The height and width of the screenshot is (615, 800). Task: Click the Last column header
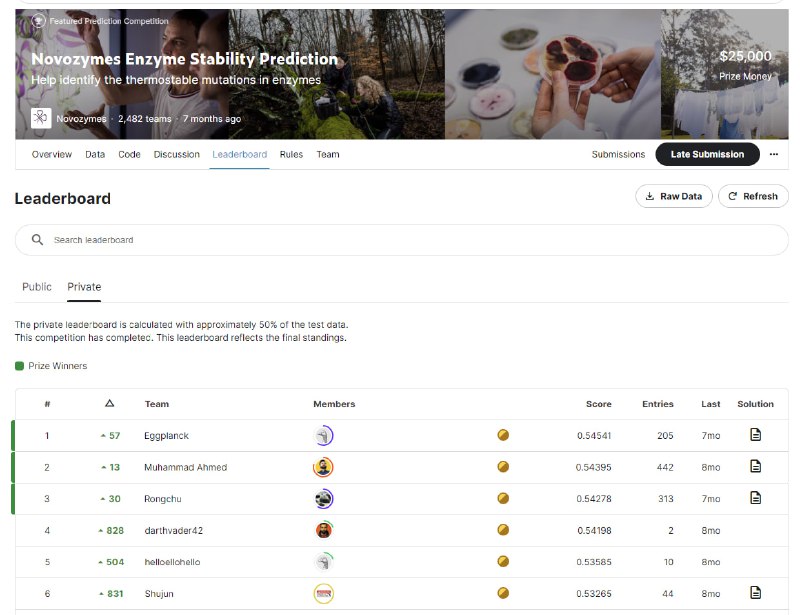[x=711, y=404]
